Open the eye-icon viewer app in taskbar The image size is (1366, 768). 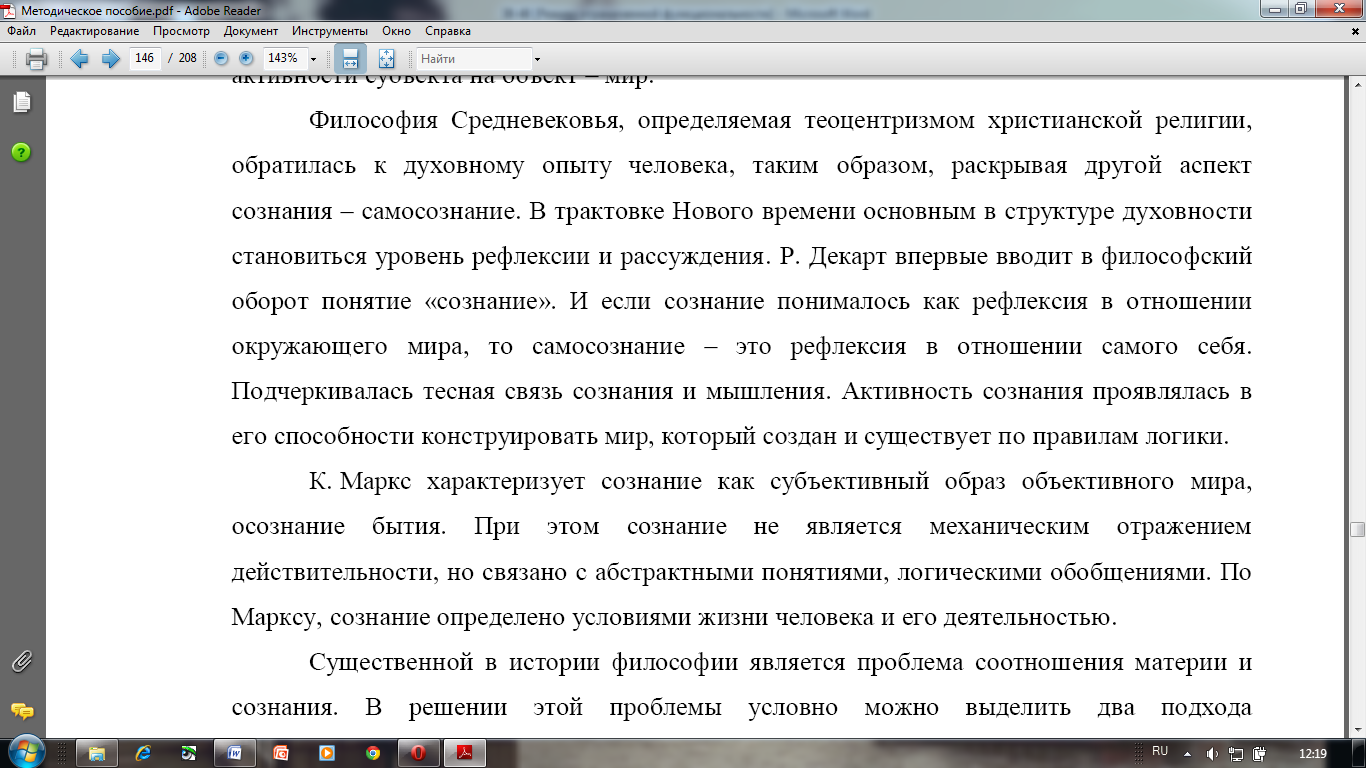189,753
